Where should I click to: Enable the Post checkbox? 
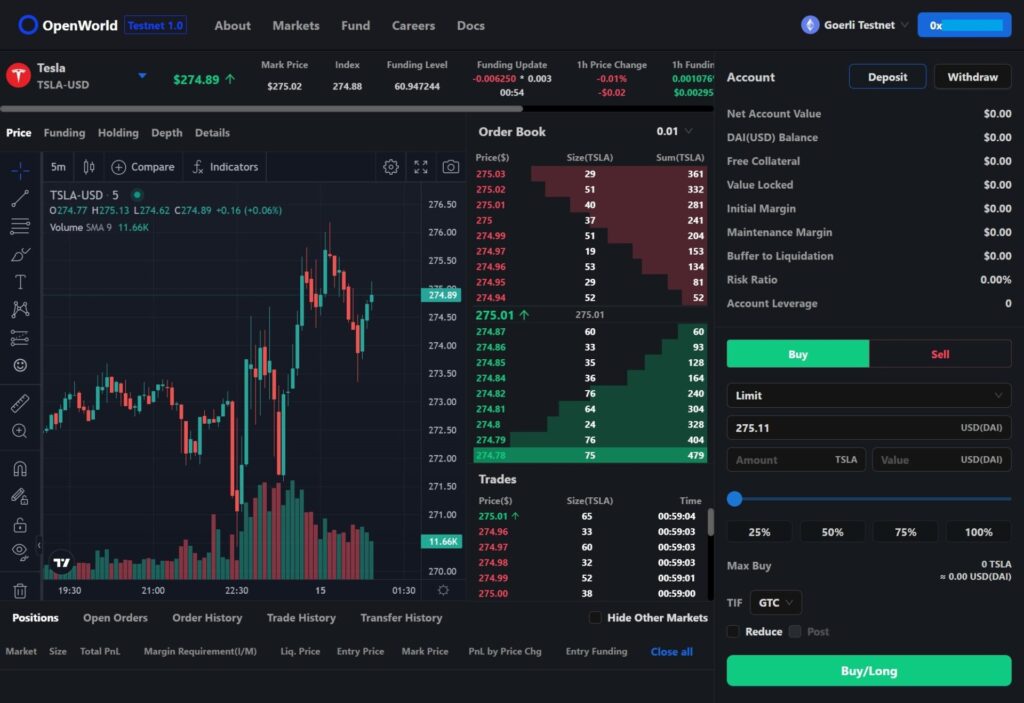[x=795, y=631]
